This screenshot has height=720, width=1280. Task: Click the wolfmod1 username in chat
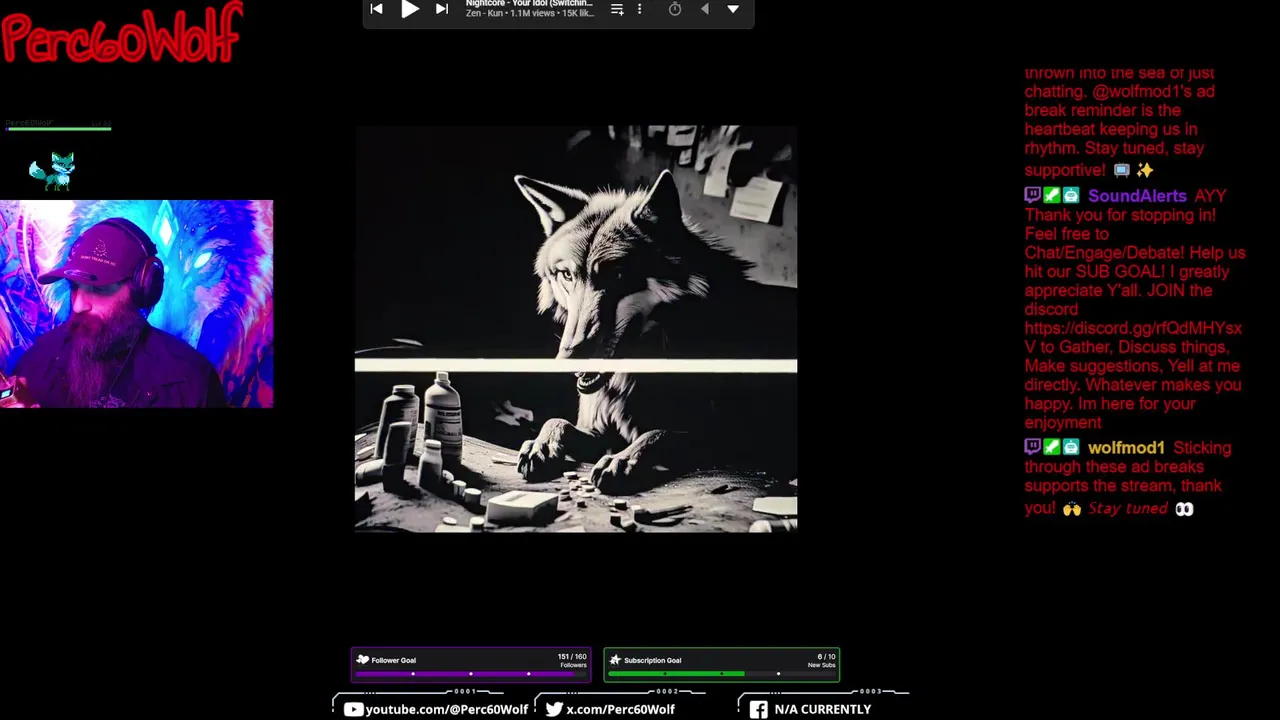[x=1126, y=448]
